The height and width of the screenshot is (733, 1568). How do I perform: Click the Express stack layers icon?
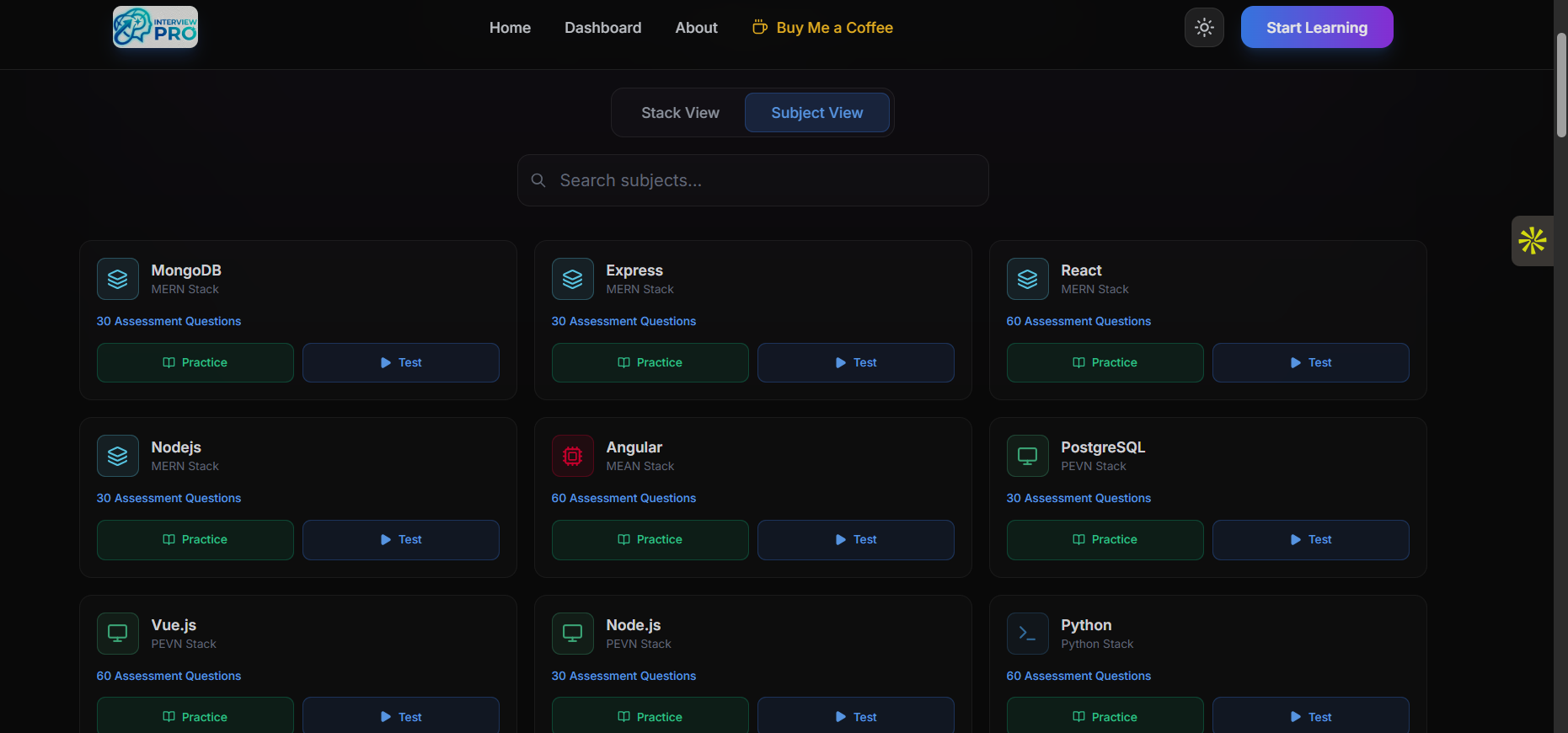click(573, 279)
